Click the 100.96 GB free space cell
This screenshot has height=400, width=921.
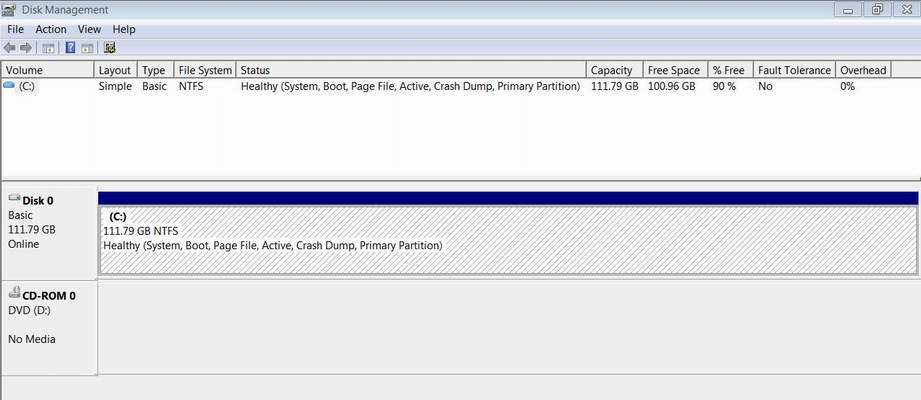pos(671,86)
